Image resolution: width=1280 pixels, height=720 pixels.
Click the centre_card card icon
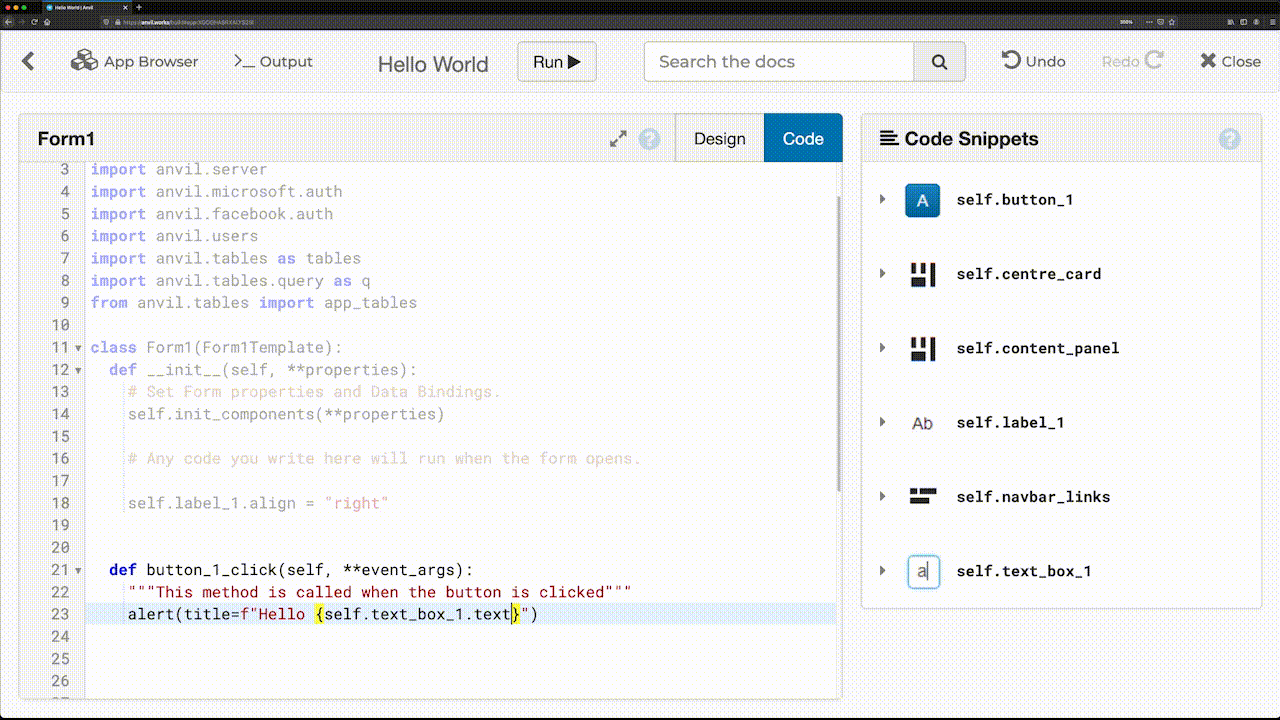pyautogui.click(x=922, y=274)
